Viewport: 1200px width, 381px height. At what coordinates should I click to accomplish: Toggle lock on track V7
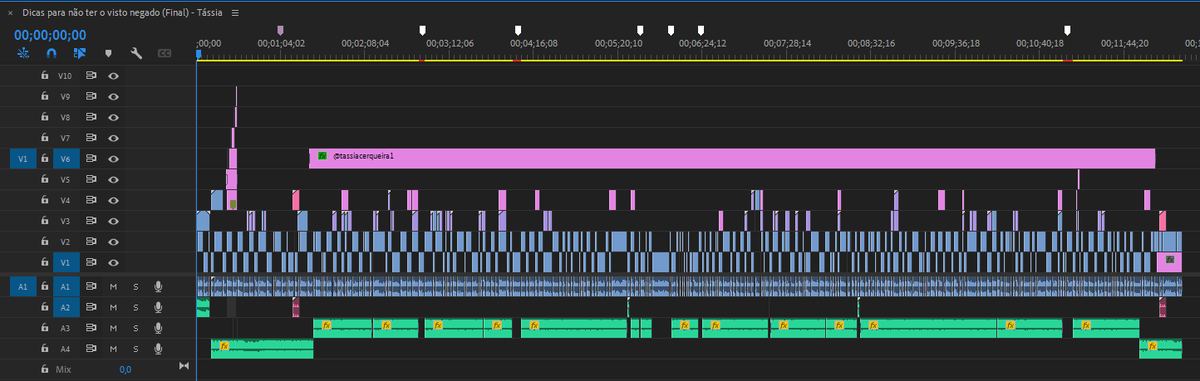click(x=44, y=137)
